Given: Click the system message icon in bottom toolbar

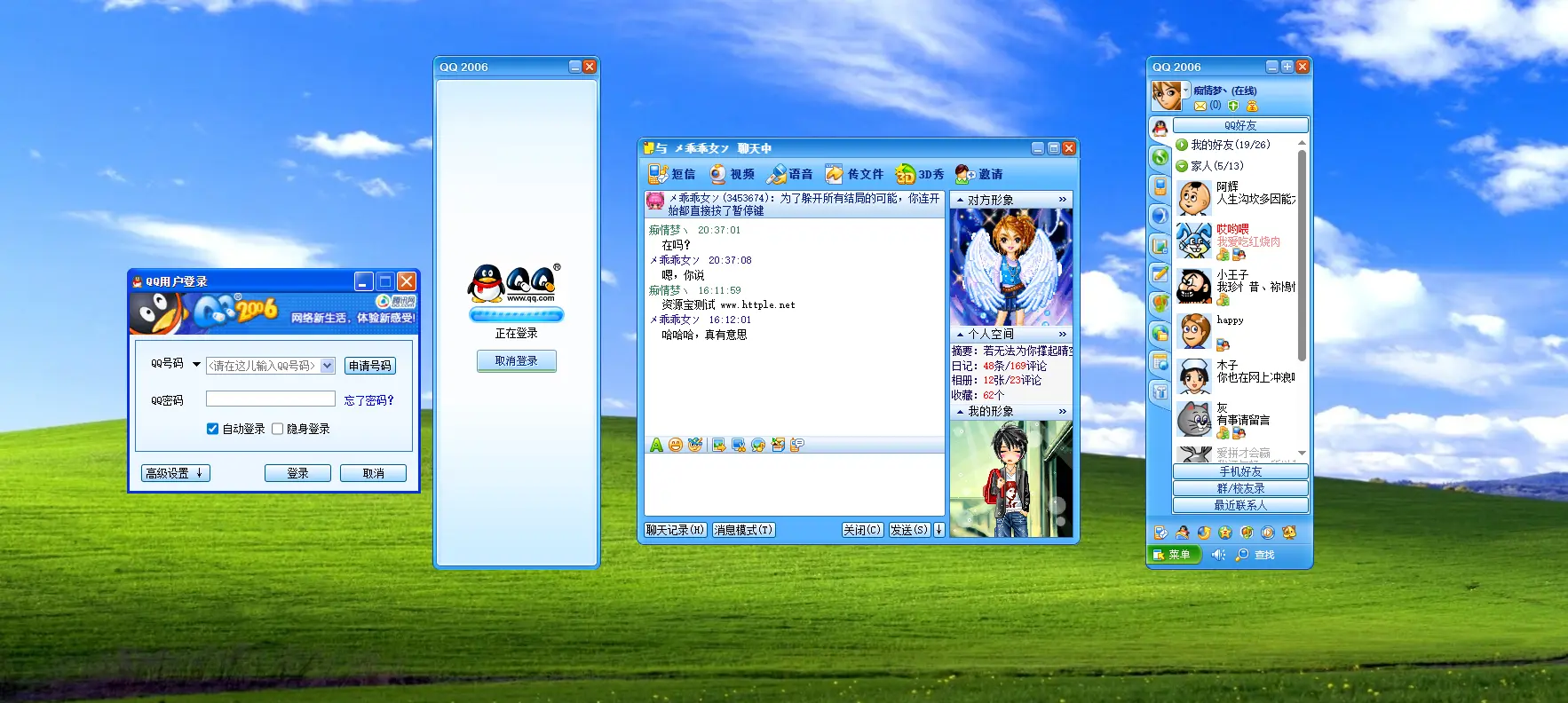Looking at the screenshot, I should pyautogui.click(x=1160, y=533).
